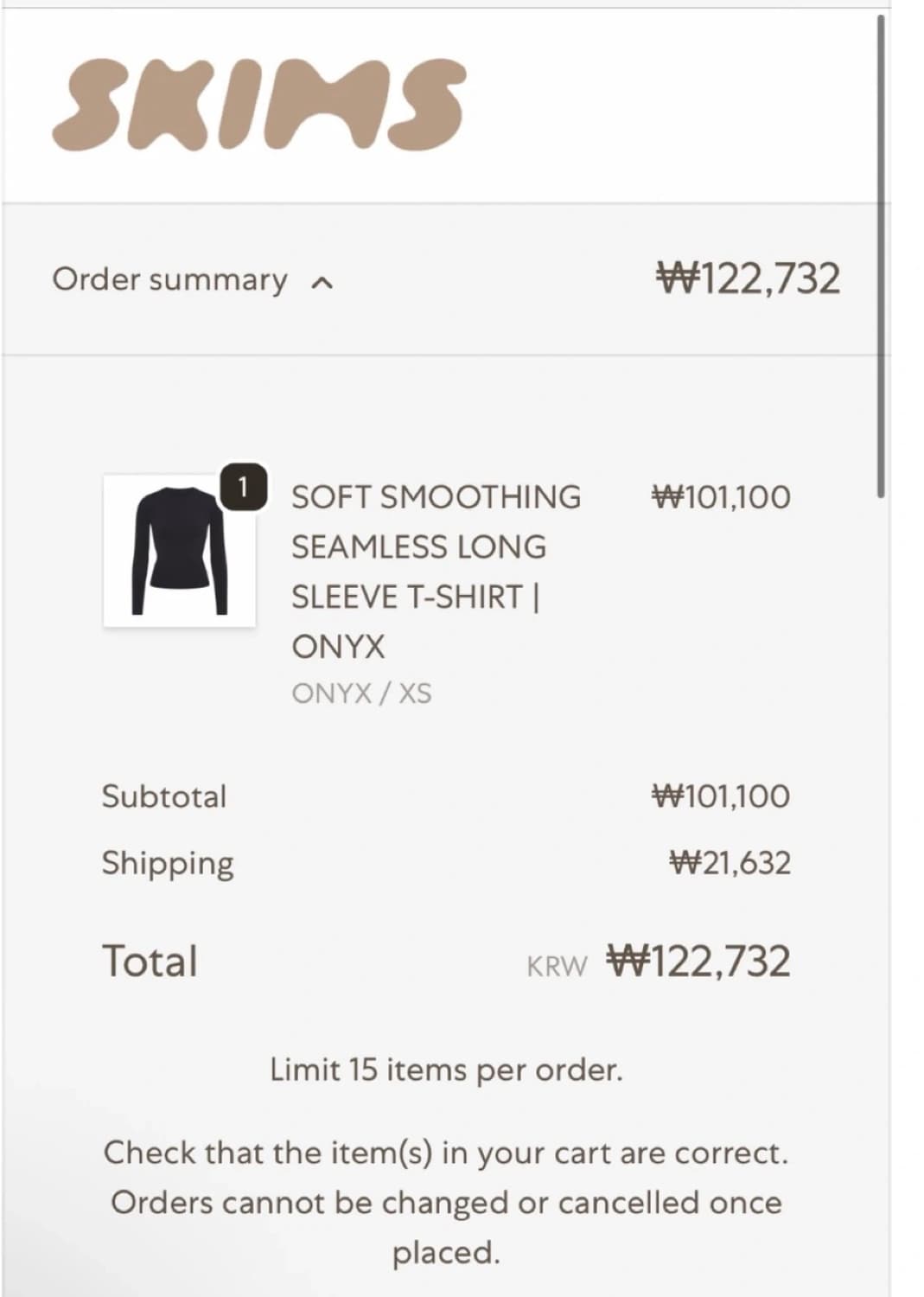Click the Order summary label
This screenshot has width=924, height=1297.
169,279
